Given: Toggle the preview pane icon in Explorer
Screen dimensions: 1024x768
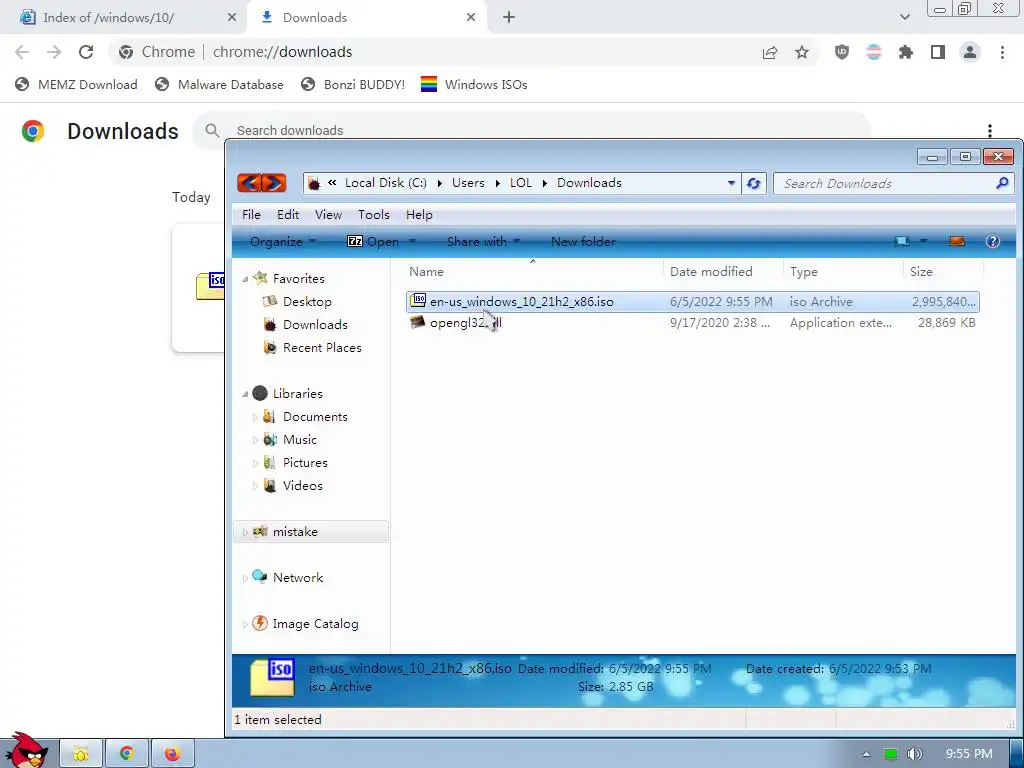Looking at the screenshot, I should [957, 241].
